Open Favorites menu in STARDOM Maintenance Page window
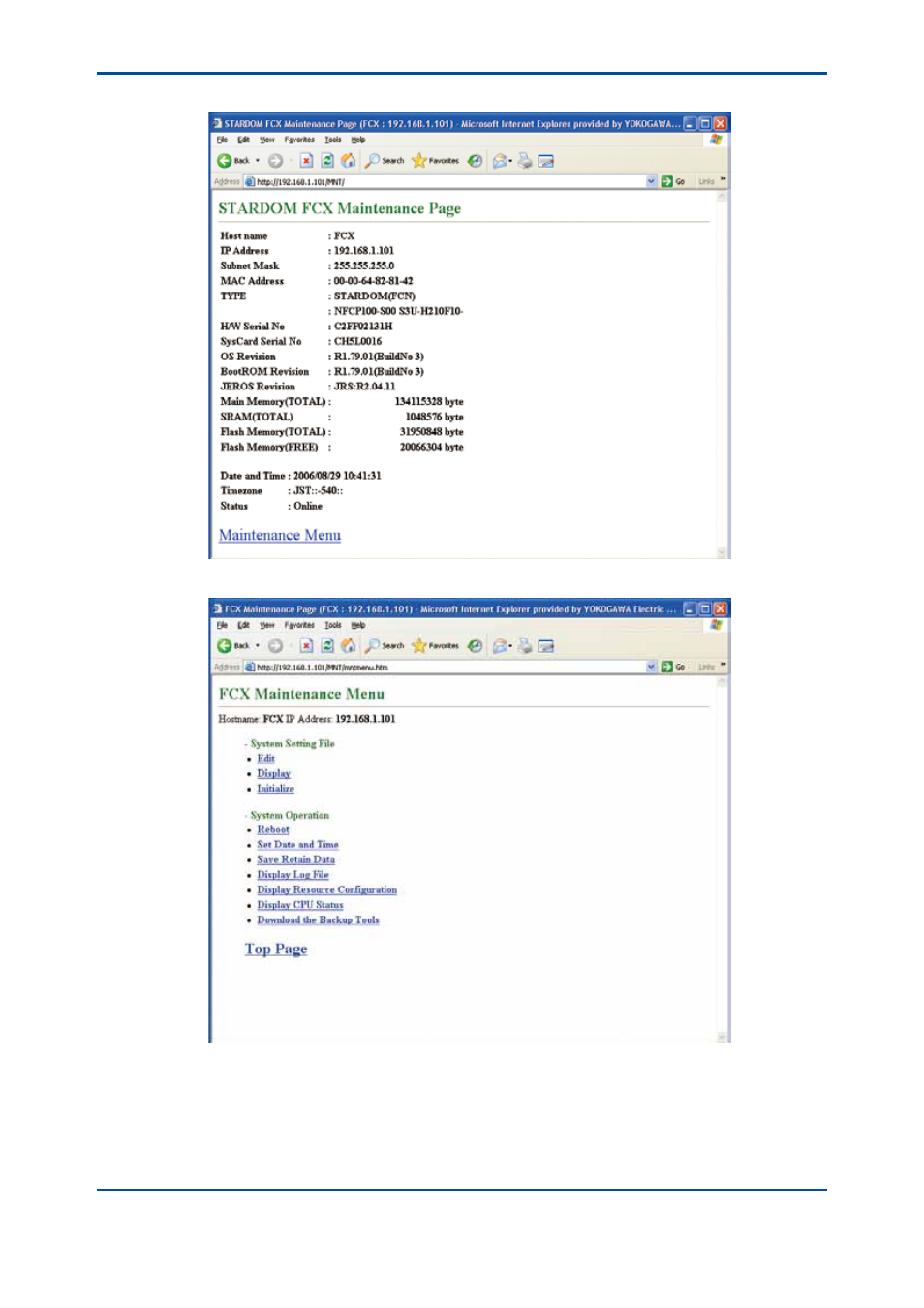Screen dimensions: 924x1308 [299, 140]
